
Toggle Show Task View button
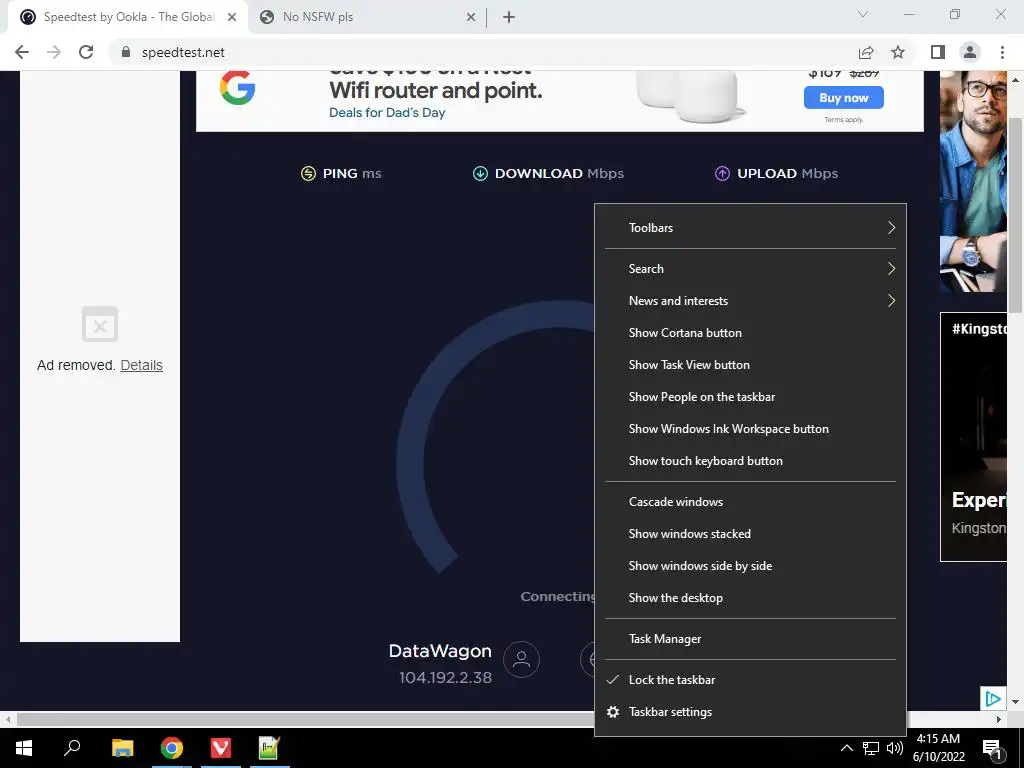click(750, 365)
